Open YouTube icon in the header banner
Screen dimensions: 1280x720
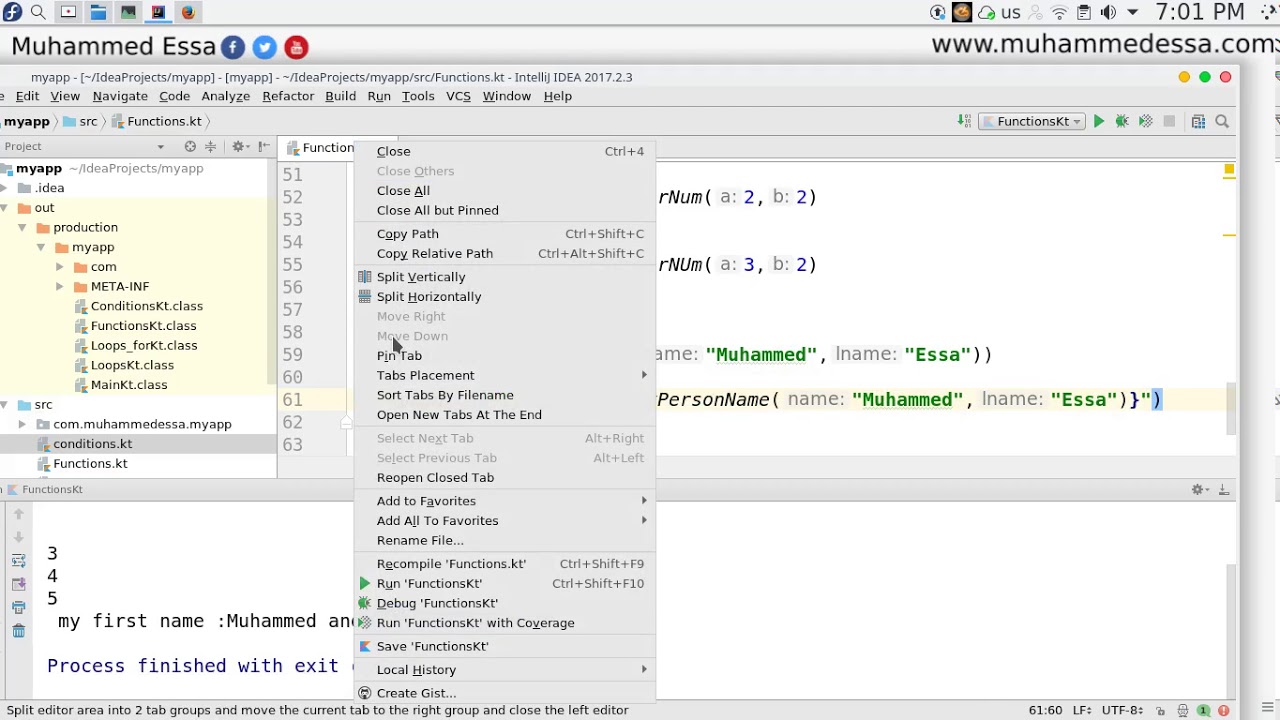[296, 47]
